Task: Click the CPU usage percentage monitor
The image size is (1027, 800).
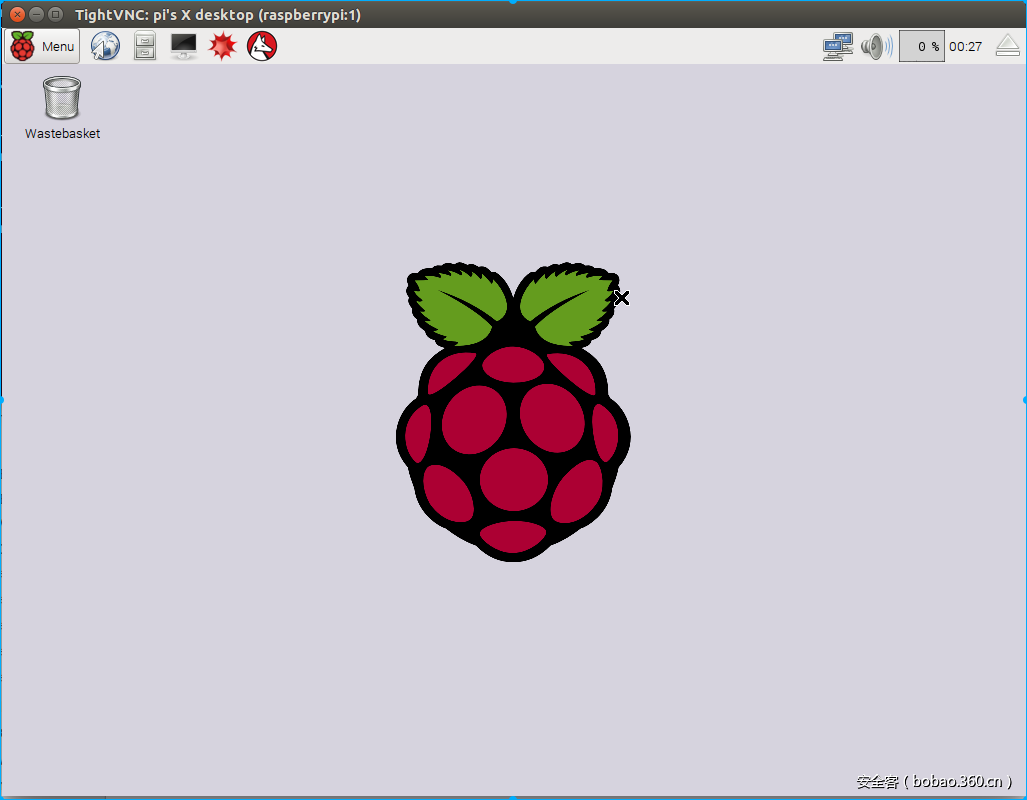Action: (x=921, y=46)
